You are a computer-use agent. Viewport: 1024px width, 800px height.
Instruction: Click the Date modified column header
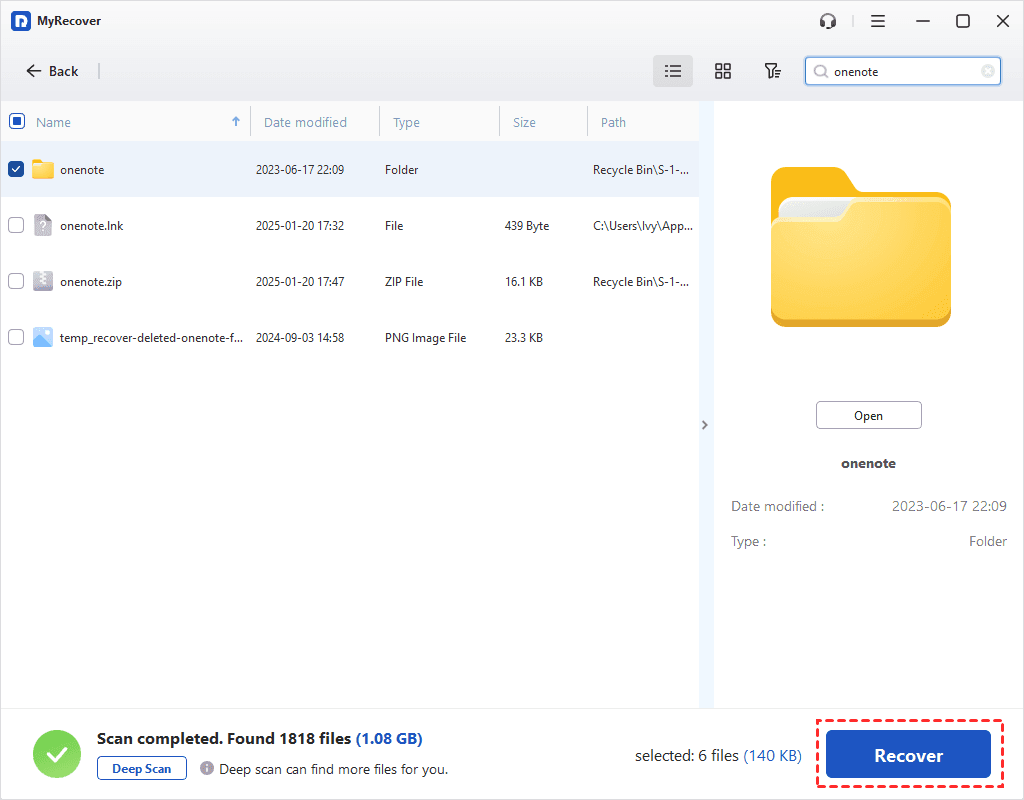tap(304, 121)
